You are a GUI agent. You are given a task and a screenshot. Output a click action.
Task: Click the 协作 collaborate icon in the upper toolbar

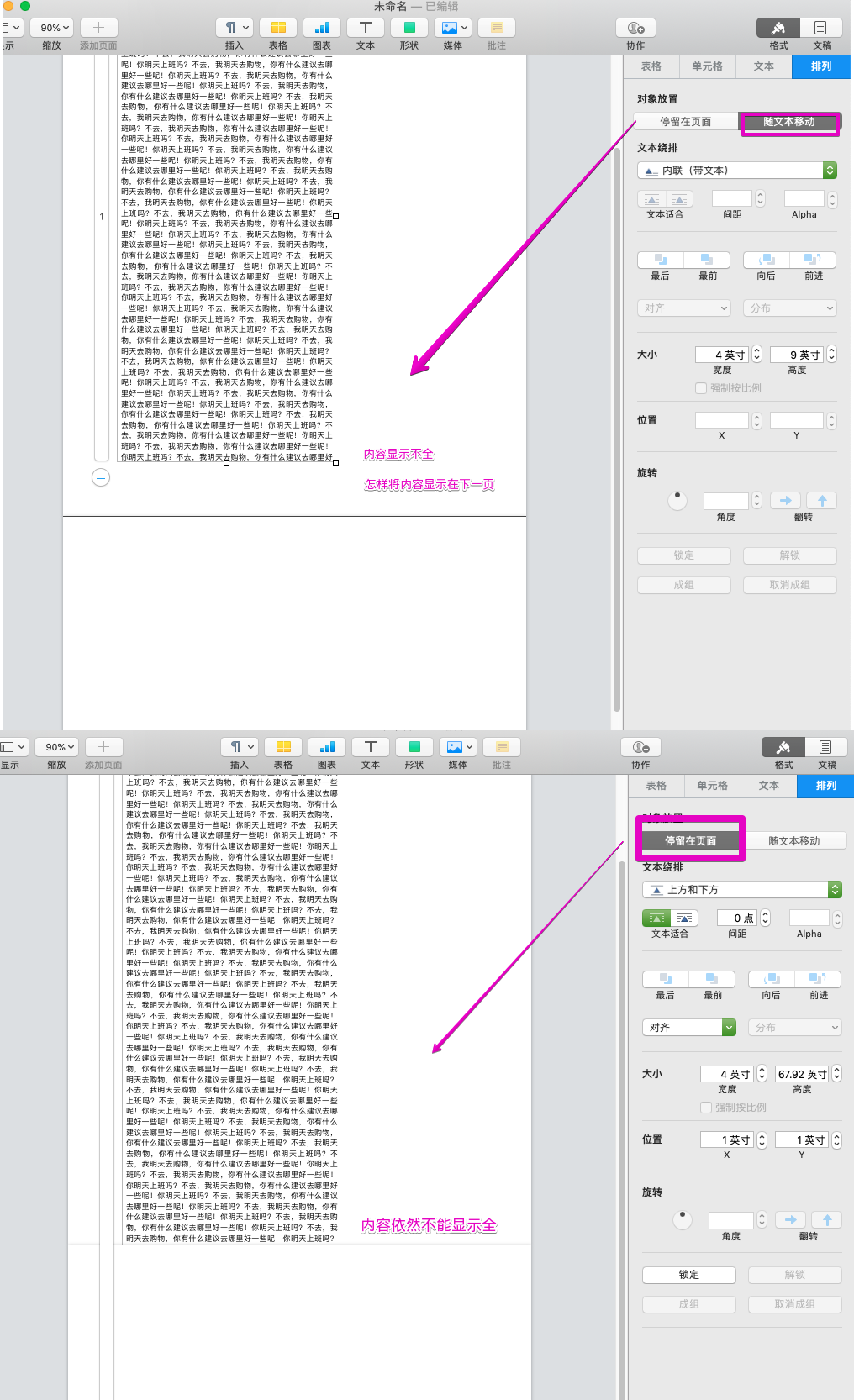636,28
